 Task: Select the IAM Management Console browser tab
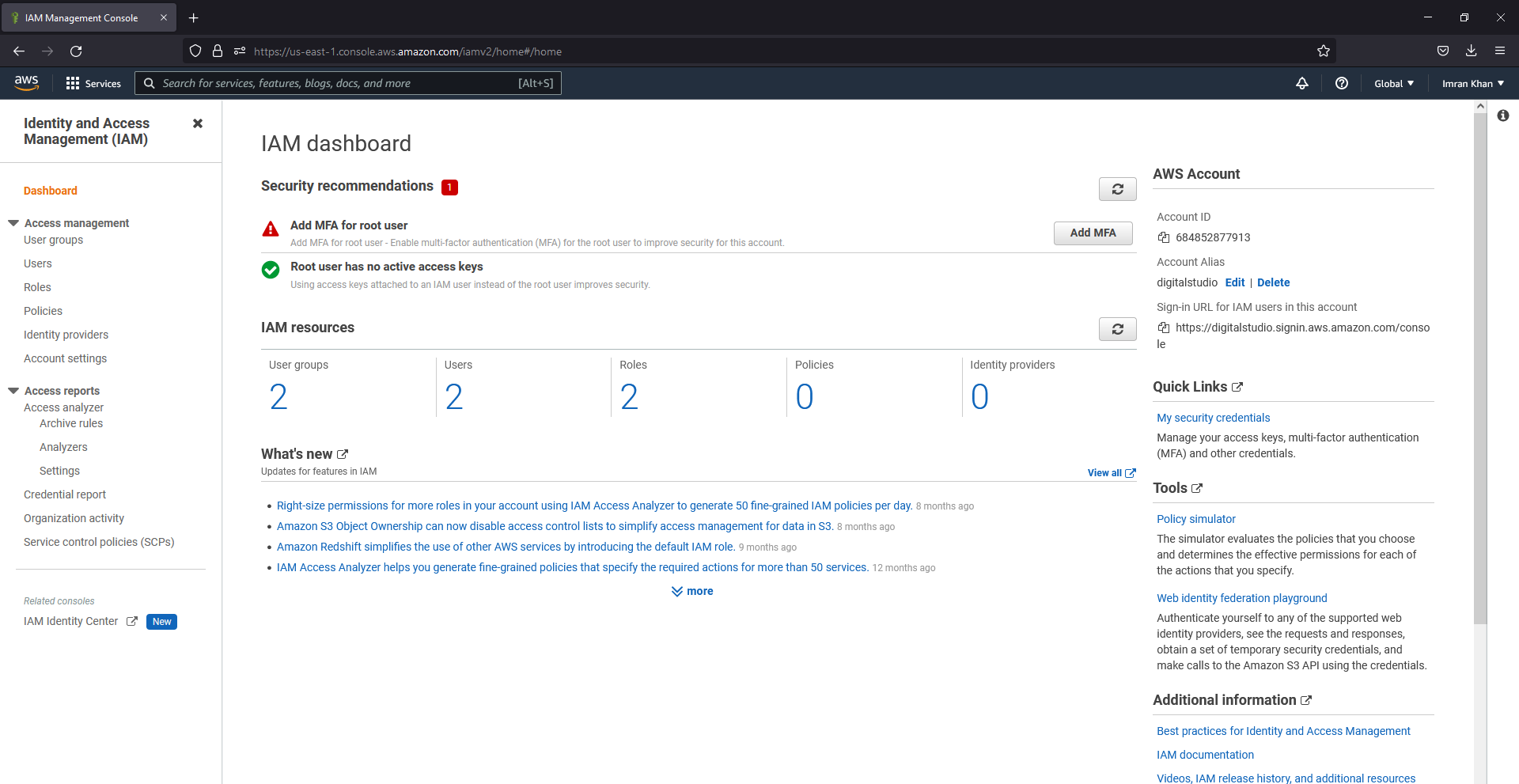pos(83,17)
